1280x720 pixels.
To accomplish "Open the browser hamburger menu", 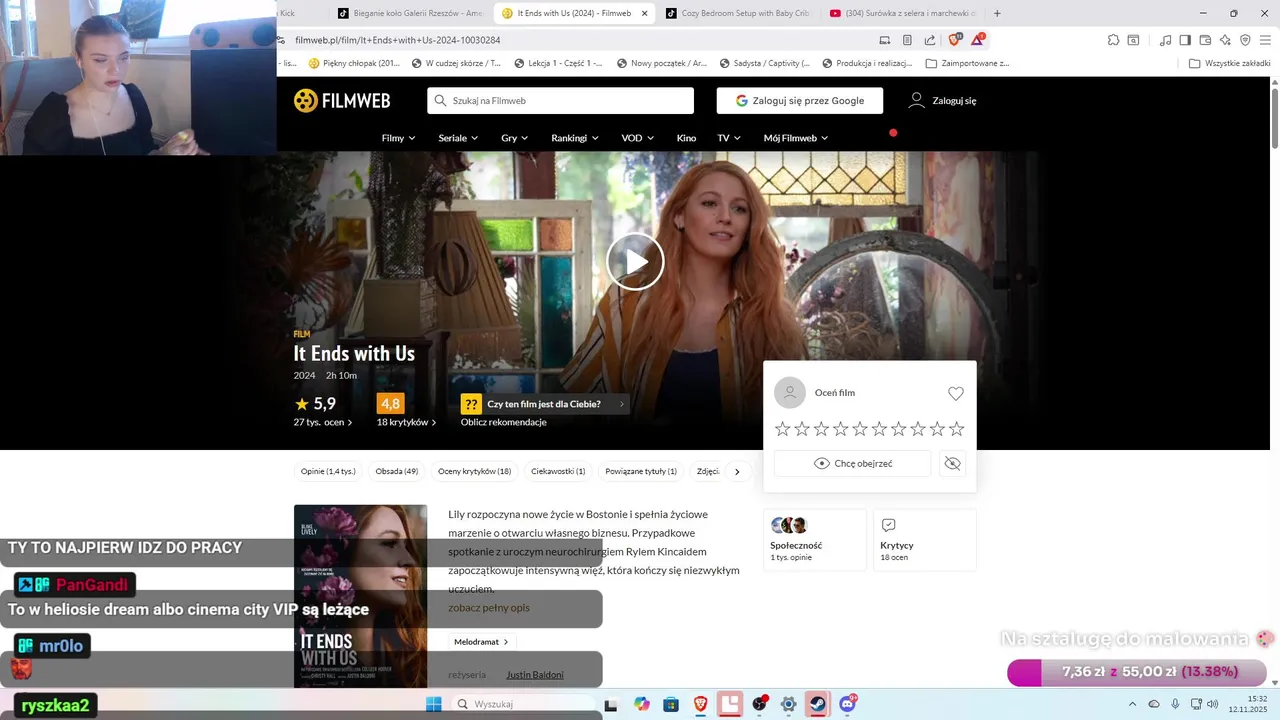I will click(1265, 40).
